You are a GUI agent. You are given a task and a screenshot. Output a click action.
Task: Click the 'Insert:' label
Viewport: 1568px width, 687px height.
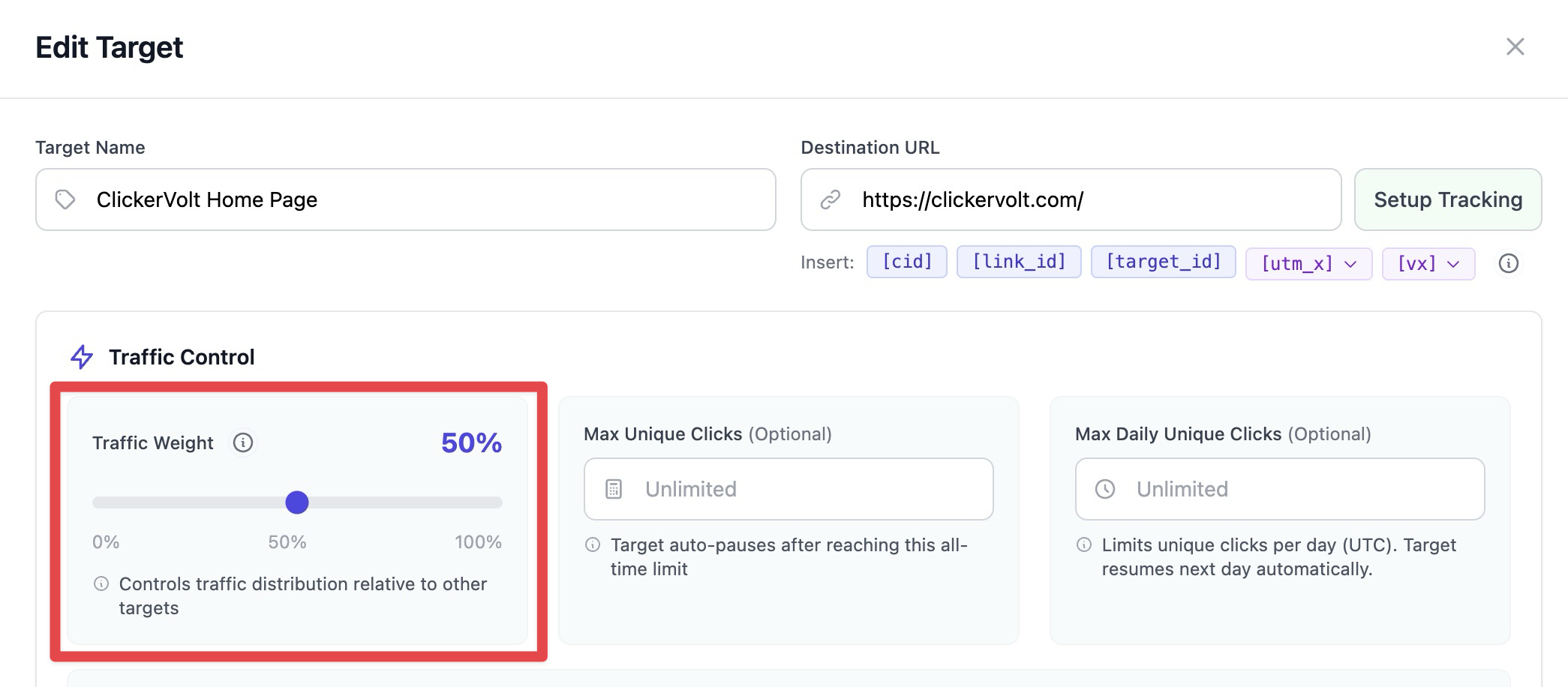pos(828,262)
